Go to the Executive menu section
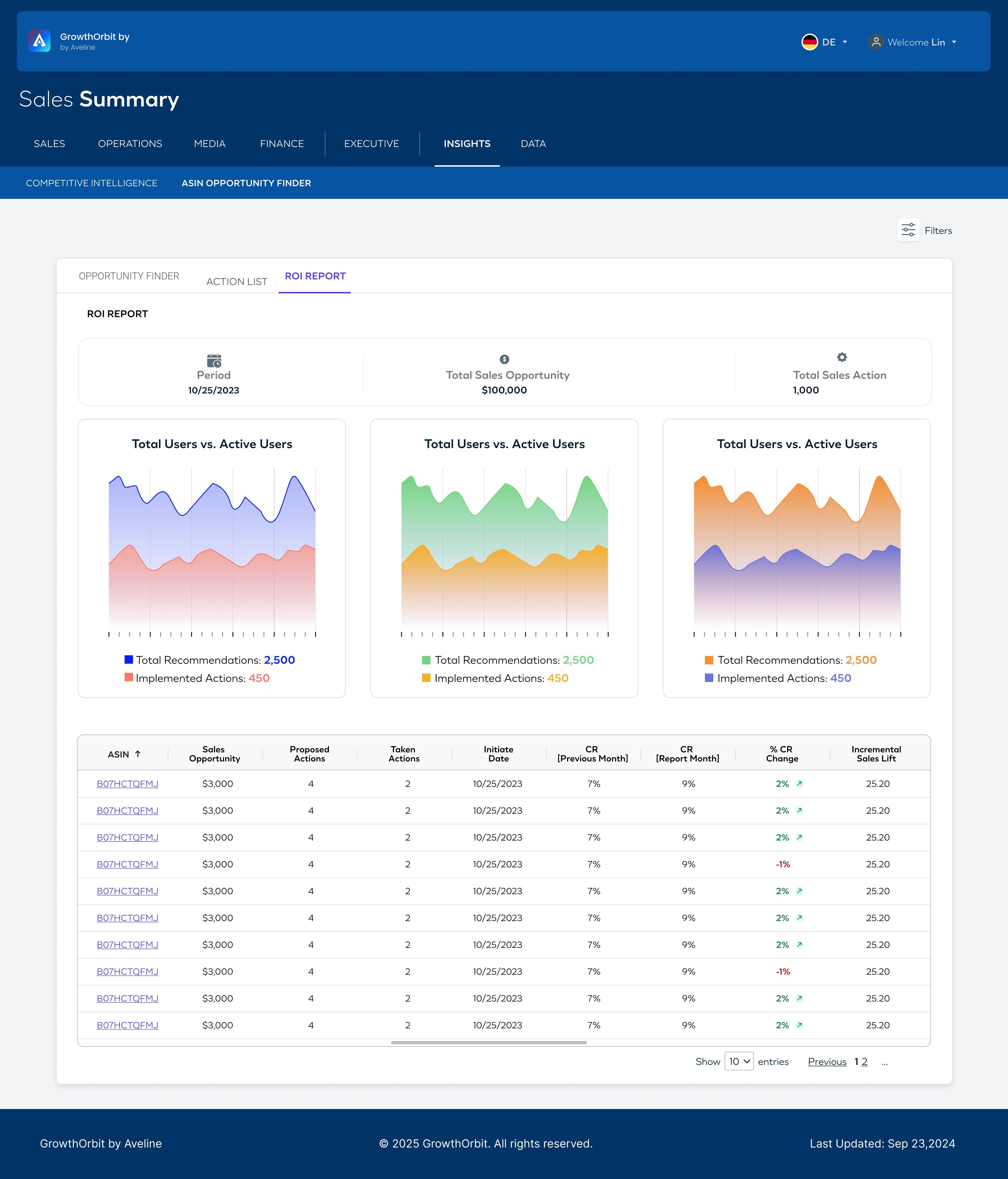Image resolution: width=1008 pixels, height=1179 pixels. pos(371,143)
